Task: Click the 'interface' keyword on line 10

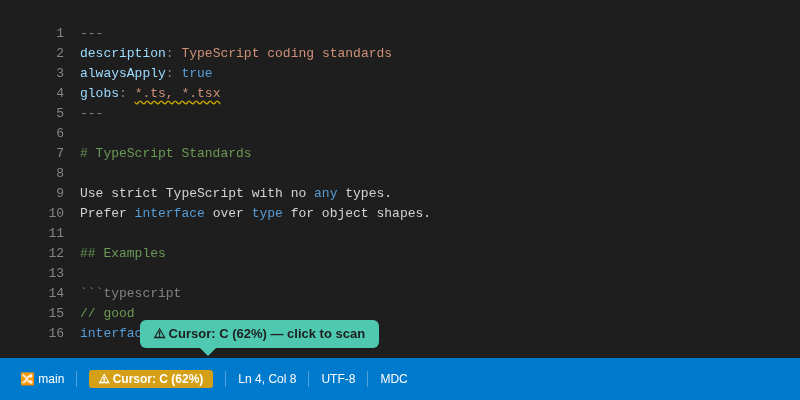Action: (169, 213)
